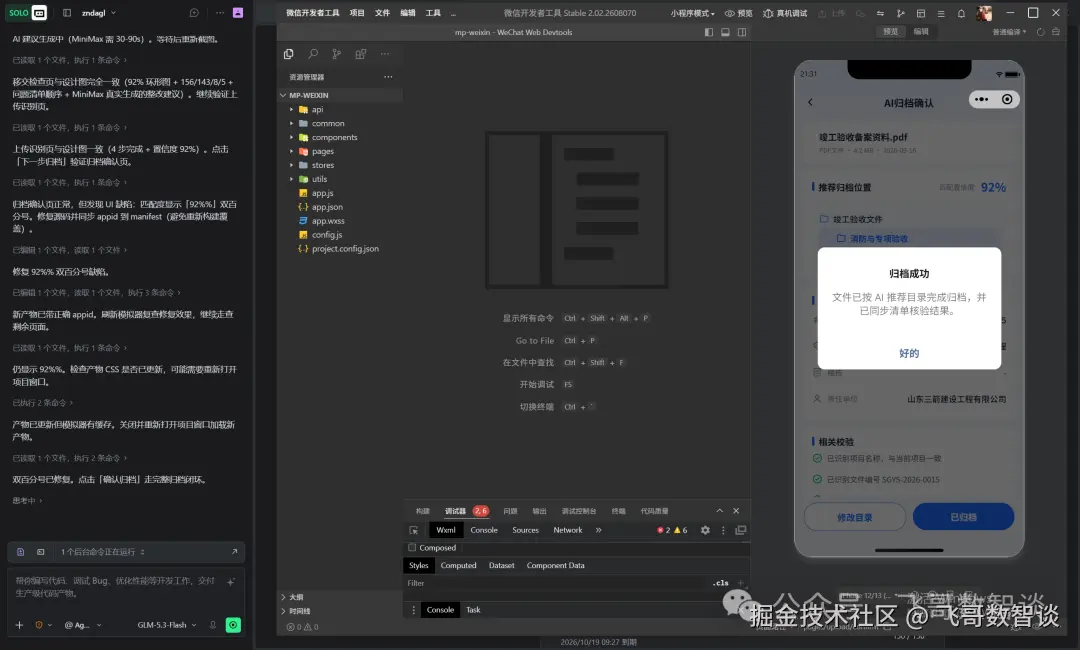
Task: Click the sparkle prompt-enhance icon in the chat input
Action: pyautogui.click(x=231, y=582)
